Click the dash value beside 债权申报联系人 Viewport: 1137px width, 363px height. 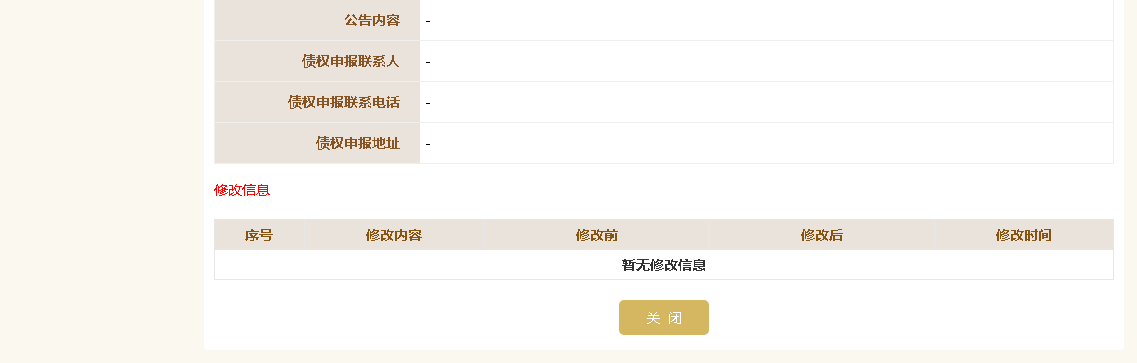coord(428,62)
